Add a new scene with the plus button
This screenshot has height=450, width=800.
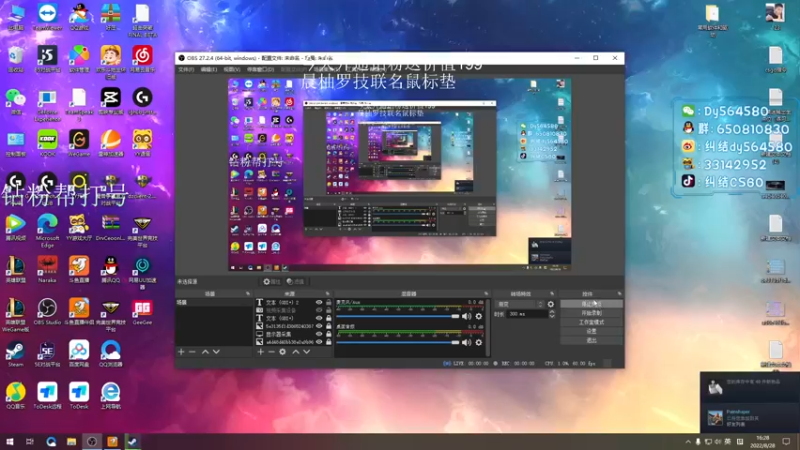point(181,352)
